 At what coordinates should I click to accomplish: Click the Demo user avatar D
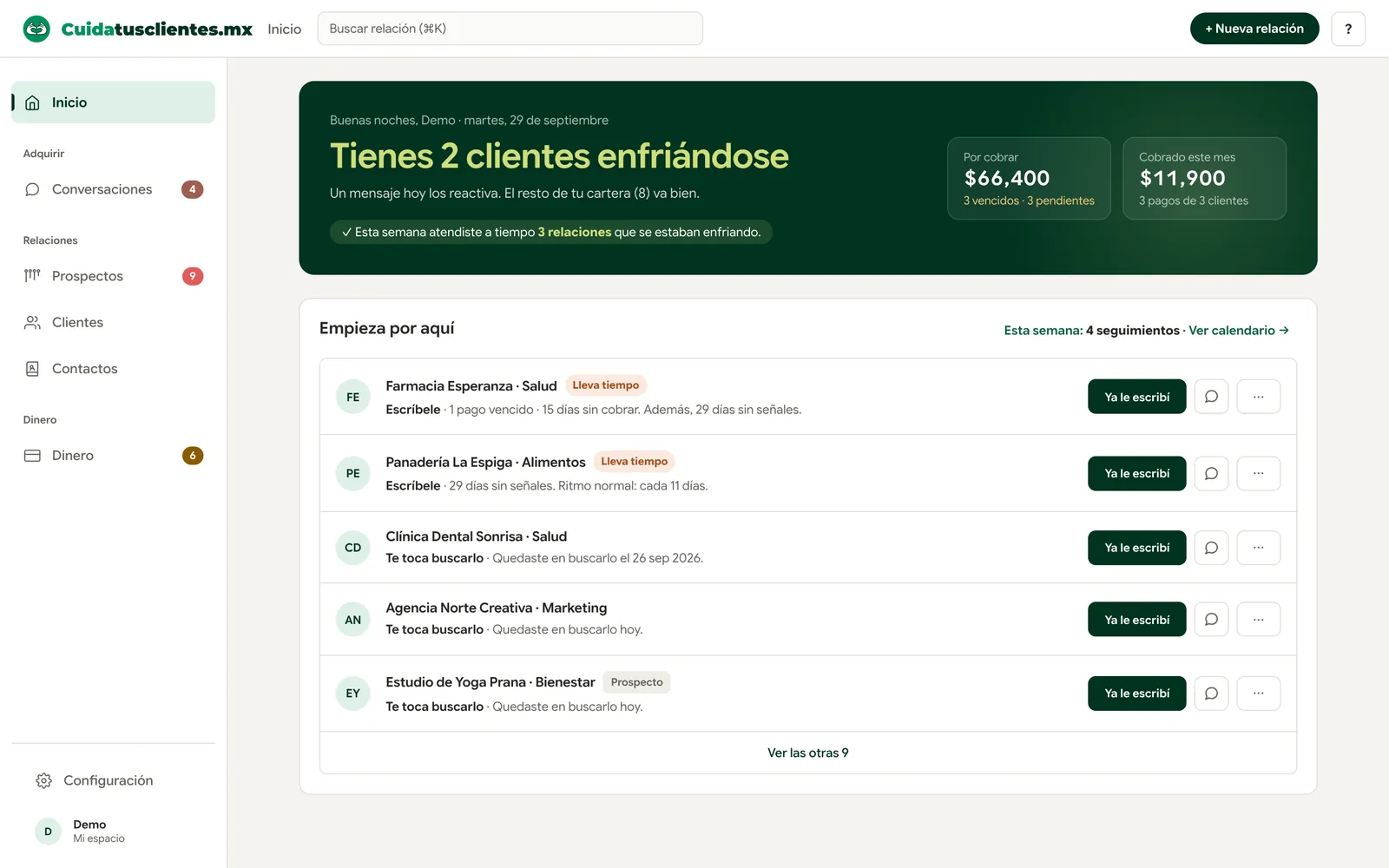point(48,831)
